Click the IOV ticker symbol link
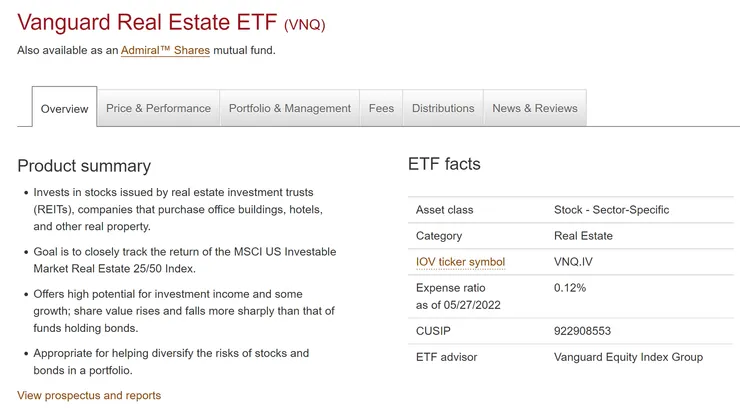This screenshot has height=408, width=740. (460, 262)
